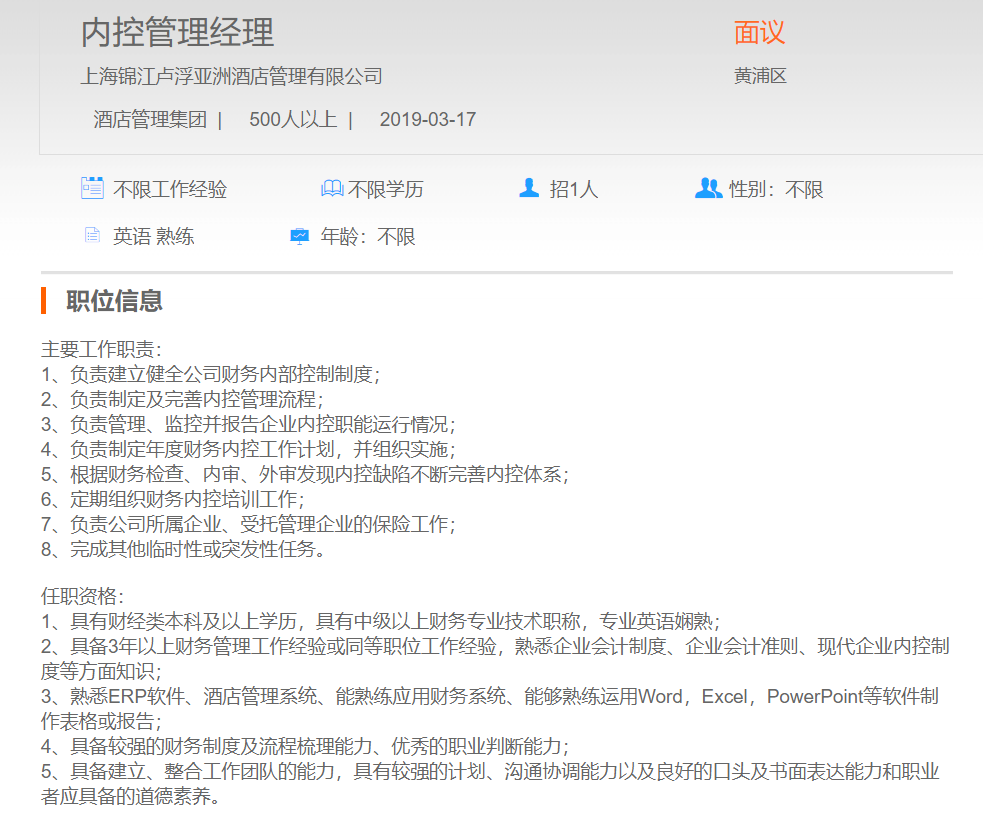983x814 pixels.
Task: Click the single person headcount icon
Action: pyautogui.click(x=529, y=188)
